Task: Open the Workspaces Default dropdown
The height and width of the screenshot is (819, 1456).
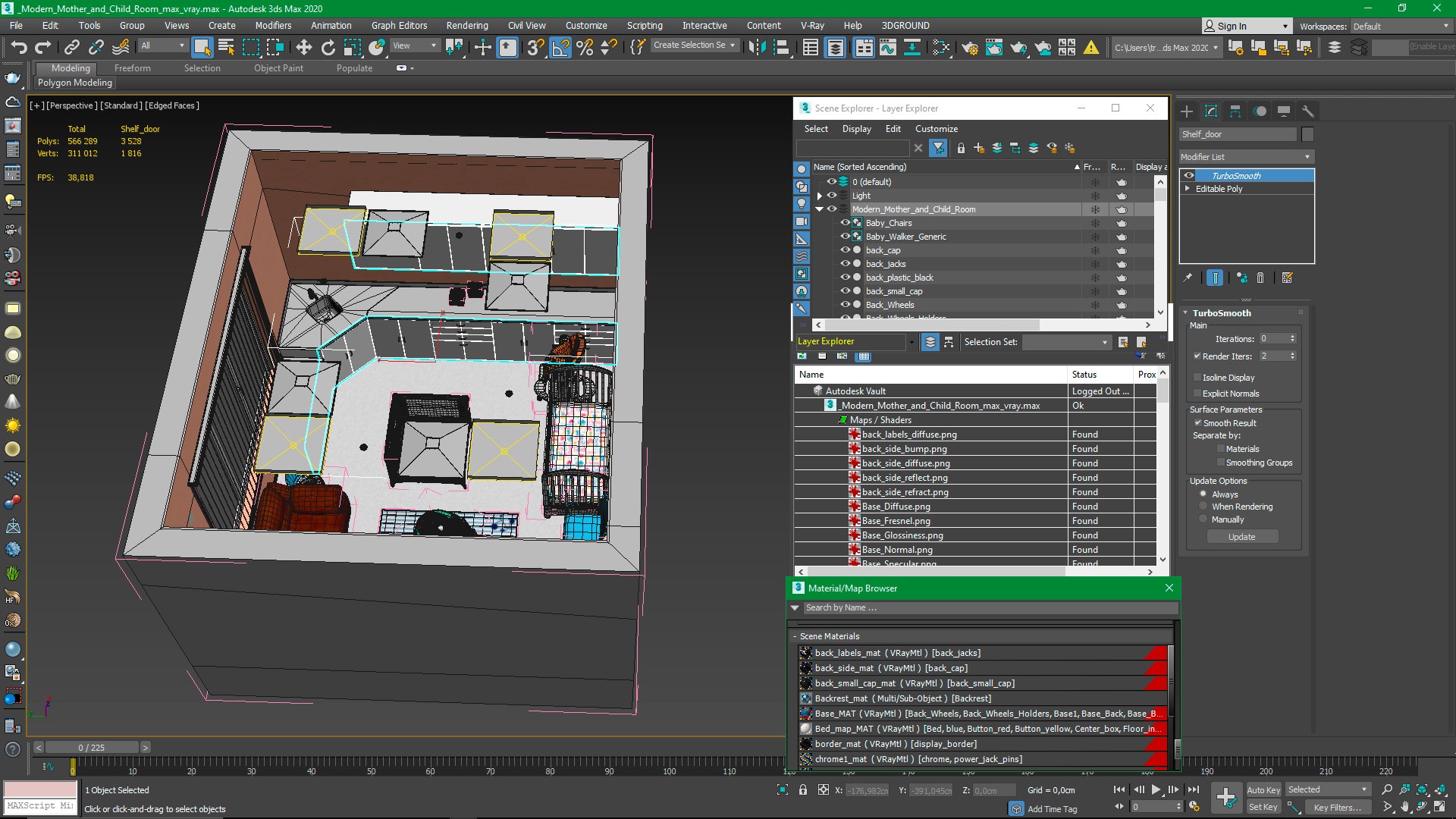Action: [1401, 27]
